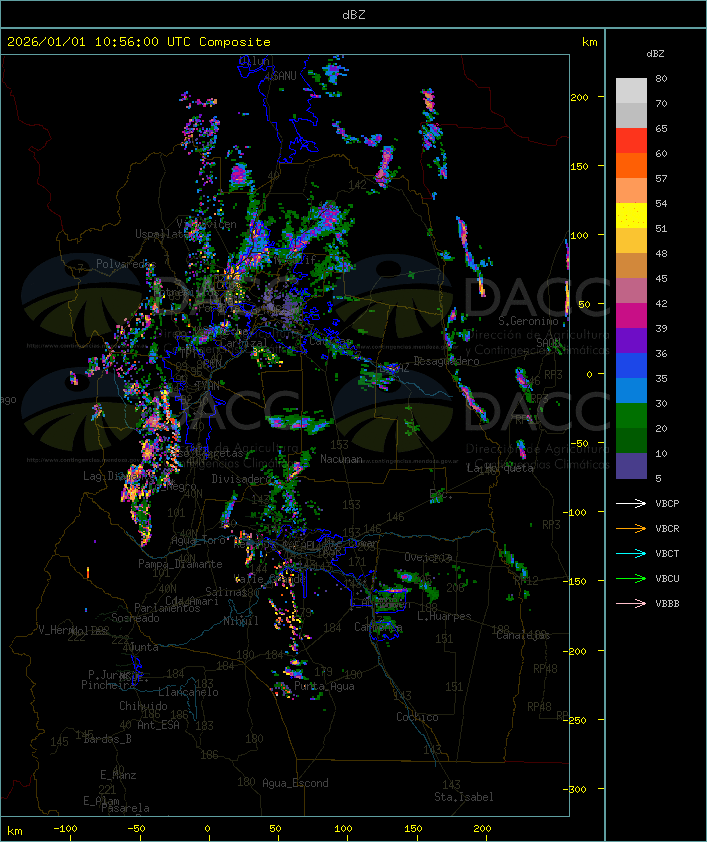
Task: Click the 'Agua_Toro' place label
Action: click(x=198, y=540)
